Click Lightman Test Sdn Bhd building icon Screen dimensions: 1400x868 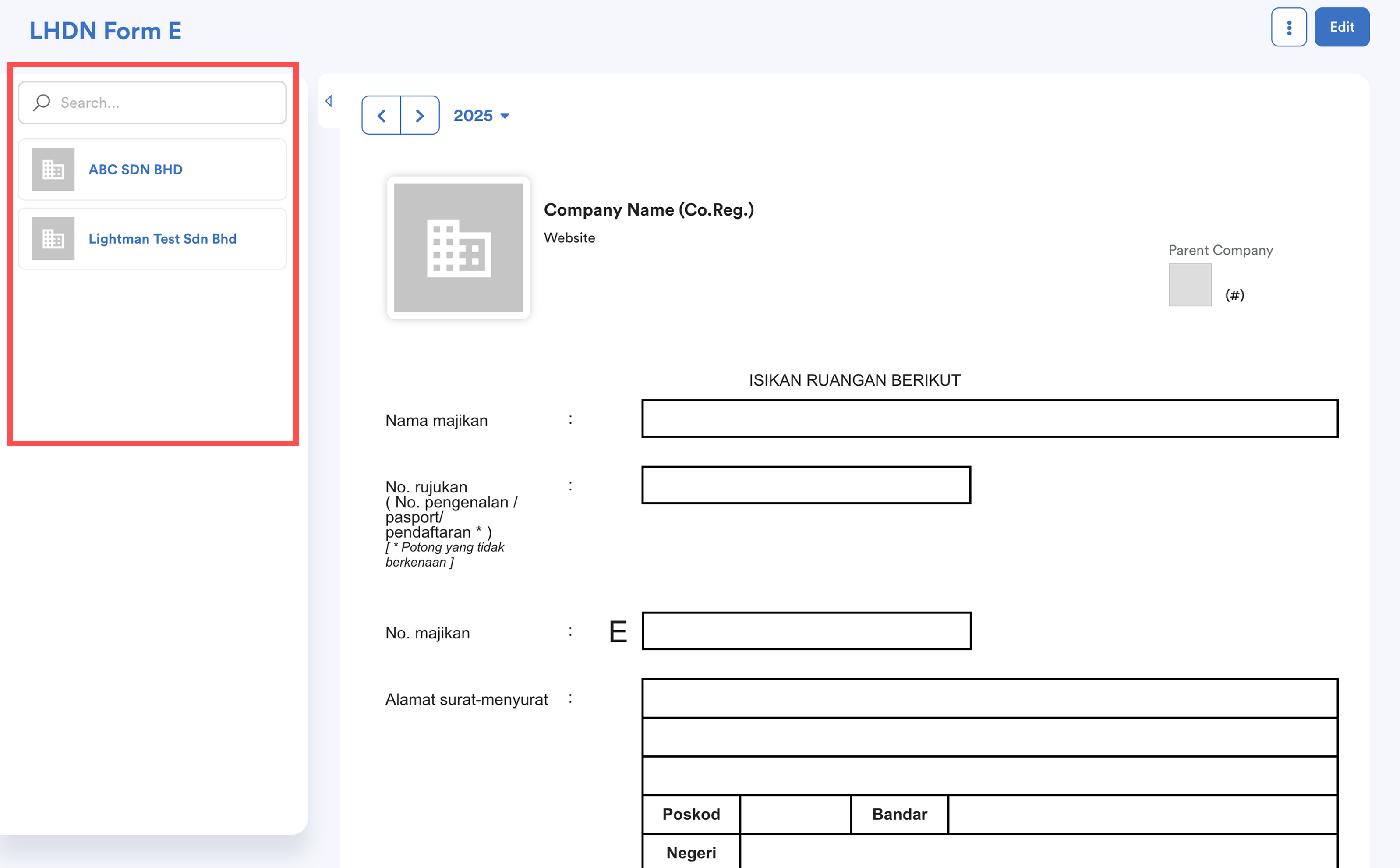53,239
